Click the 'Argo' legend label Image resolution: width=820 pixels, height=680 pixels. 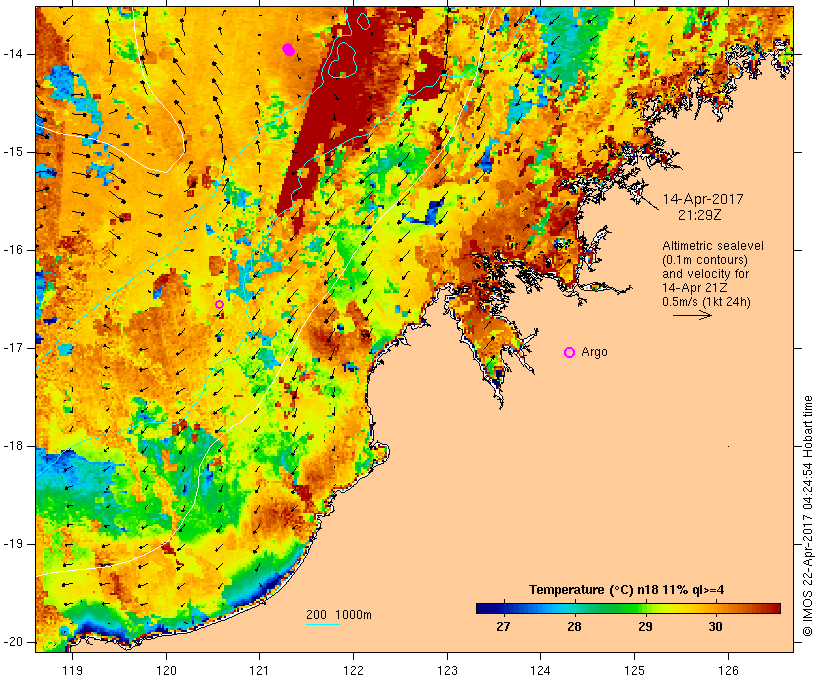(595, 352)
